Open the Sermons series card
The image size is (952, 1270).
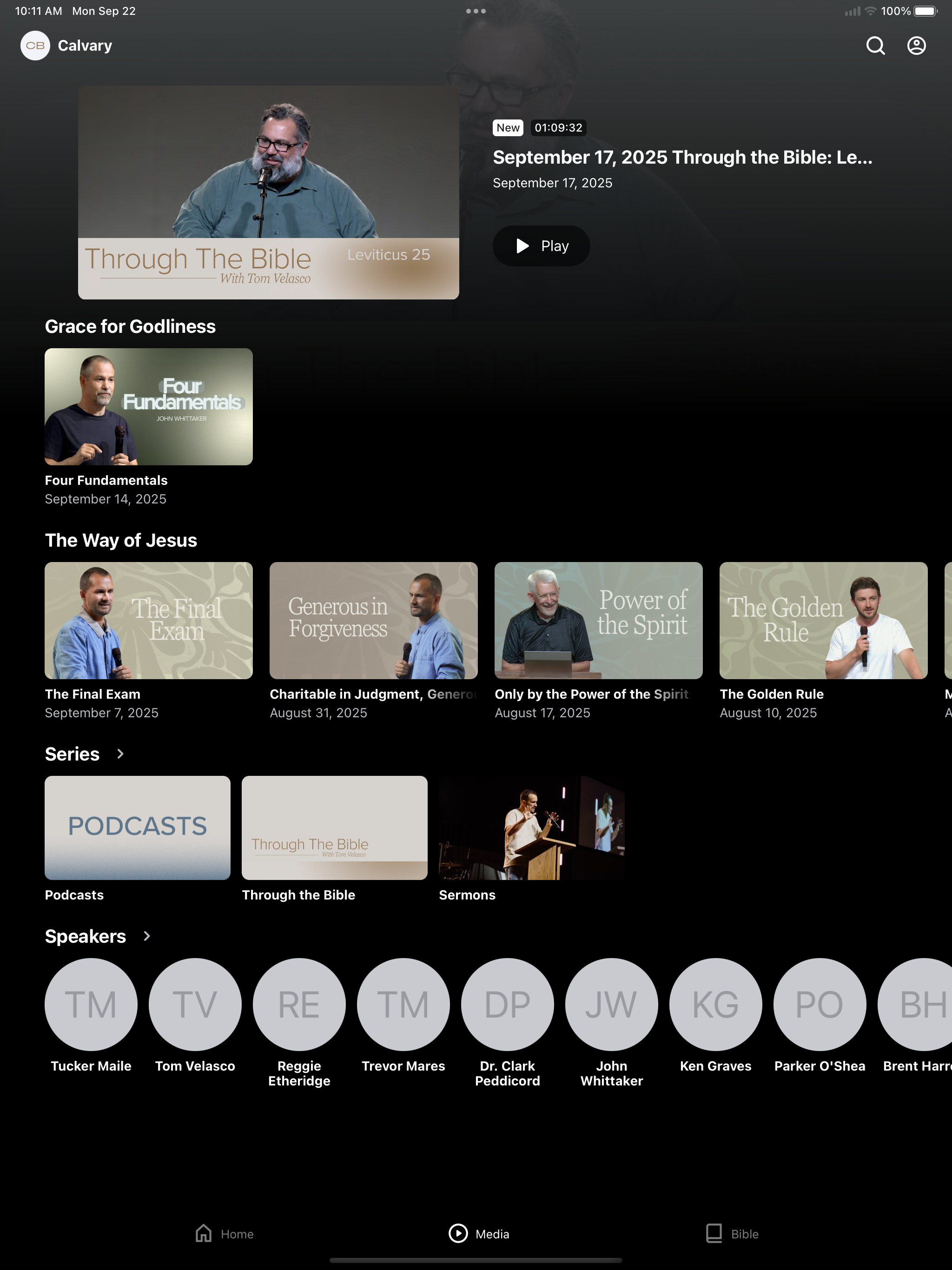coord(532,828)
